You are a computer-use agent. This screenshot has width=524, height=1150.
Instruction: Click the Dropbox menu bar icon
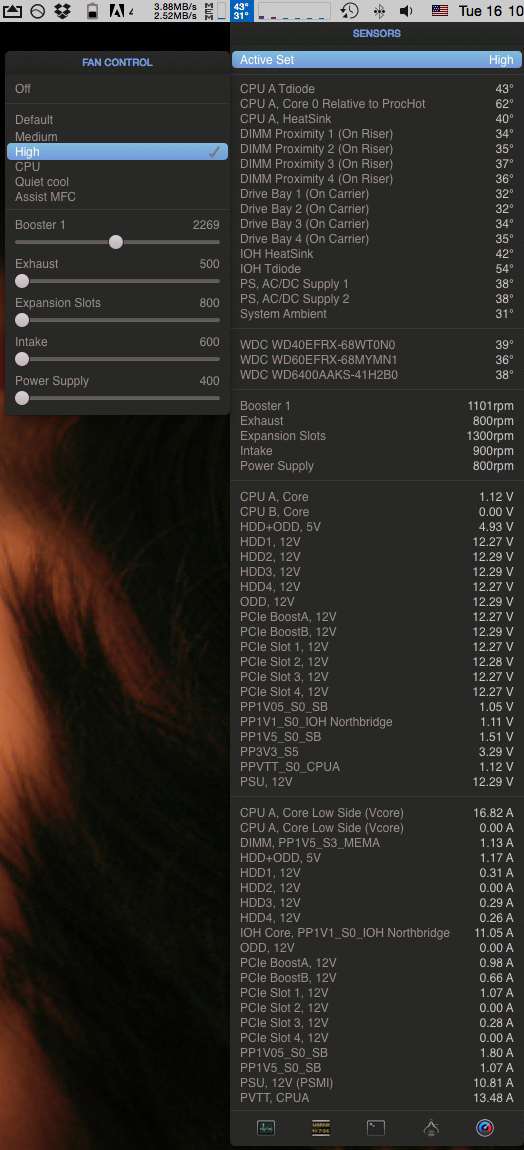63,10
